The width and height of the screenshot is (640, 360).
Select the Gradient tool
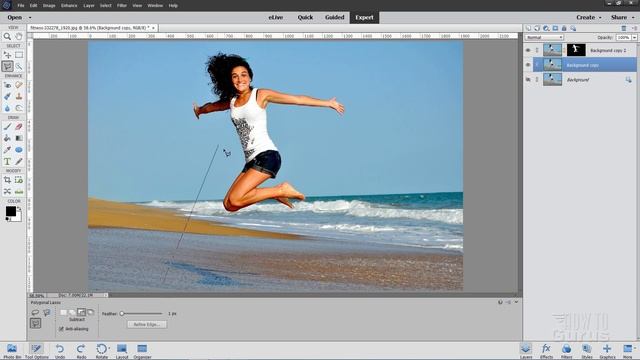tap(19, 138)
